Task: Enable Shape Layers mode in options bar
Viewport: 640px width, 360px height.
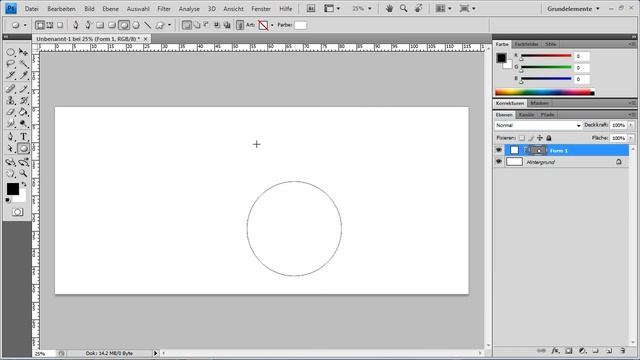Action: 40,25
